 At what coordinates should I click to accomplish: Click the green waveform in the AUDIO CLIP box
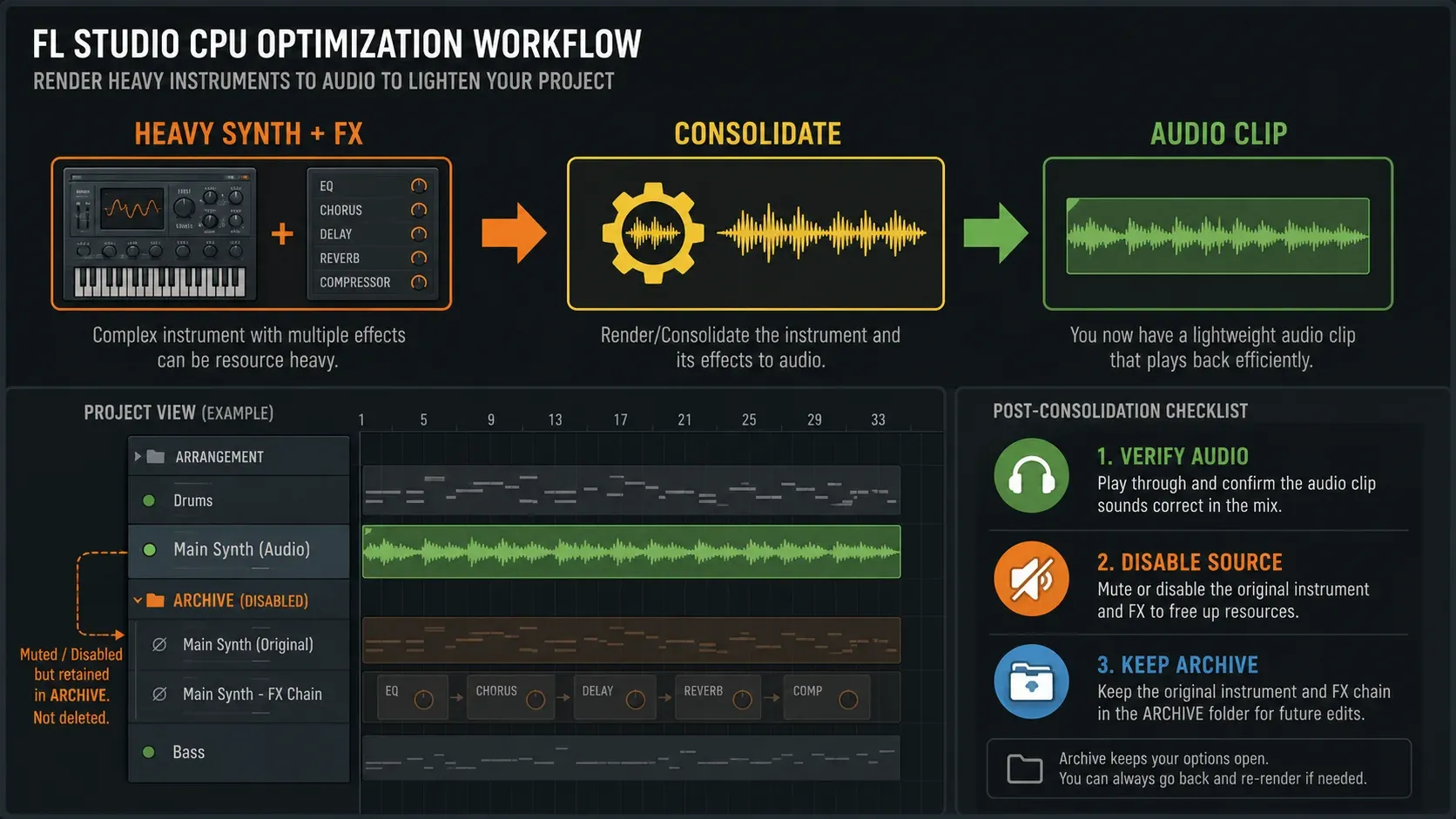1218,236
